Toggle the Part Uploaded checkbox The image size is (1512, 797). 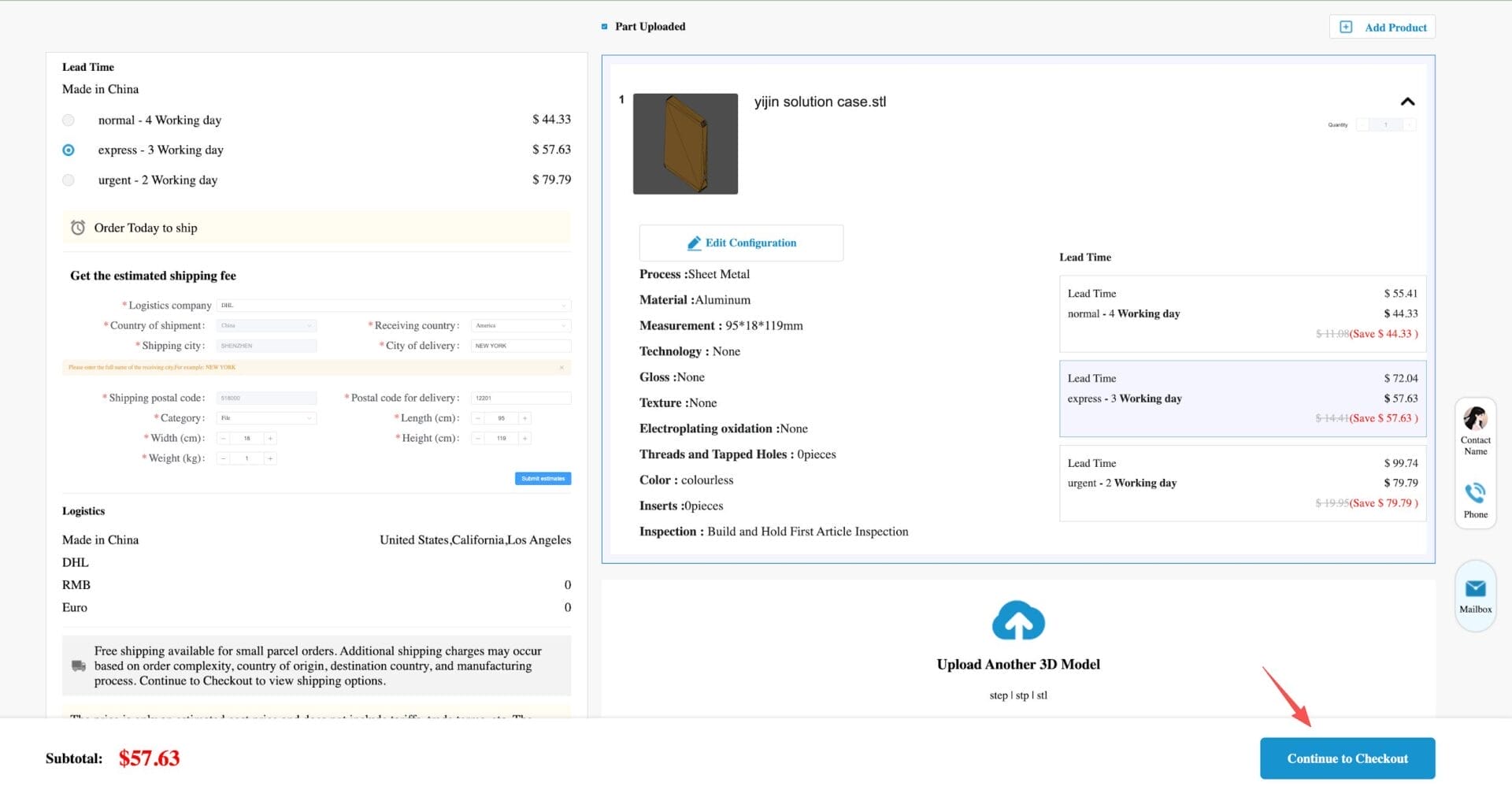pyautogui.click(x=604, y=26)
